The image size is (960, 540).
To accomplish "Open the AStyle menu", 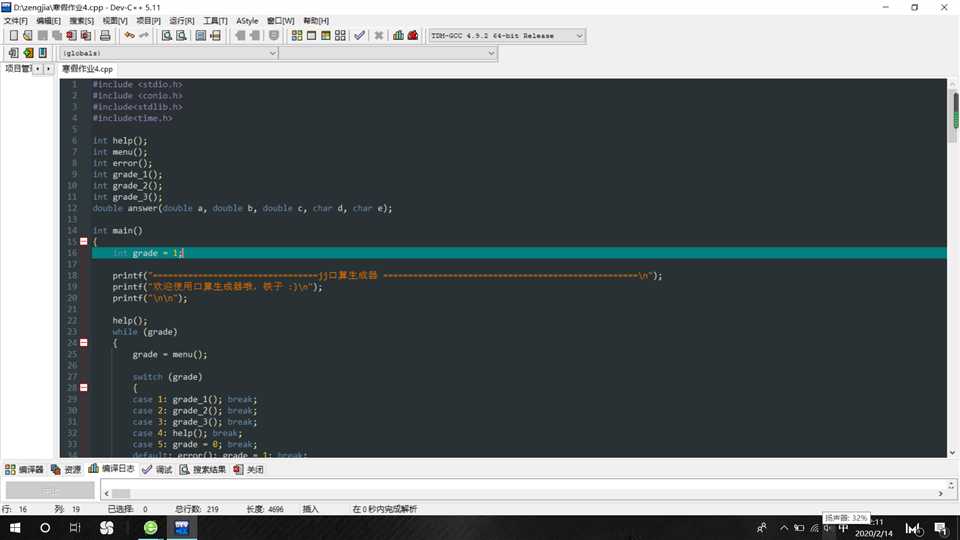I will (247, 21).
